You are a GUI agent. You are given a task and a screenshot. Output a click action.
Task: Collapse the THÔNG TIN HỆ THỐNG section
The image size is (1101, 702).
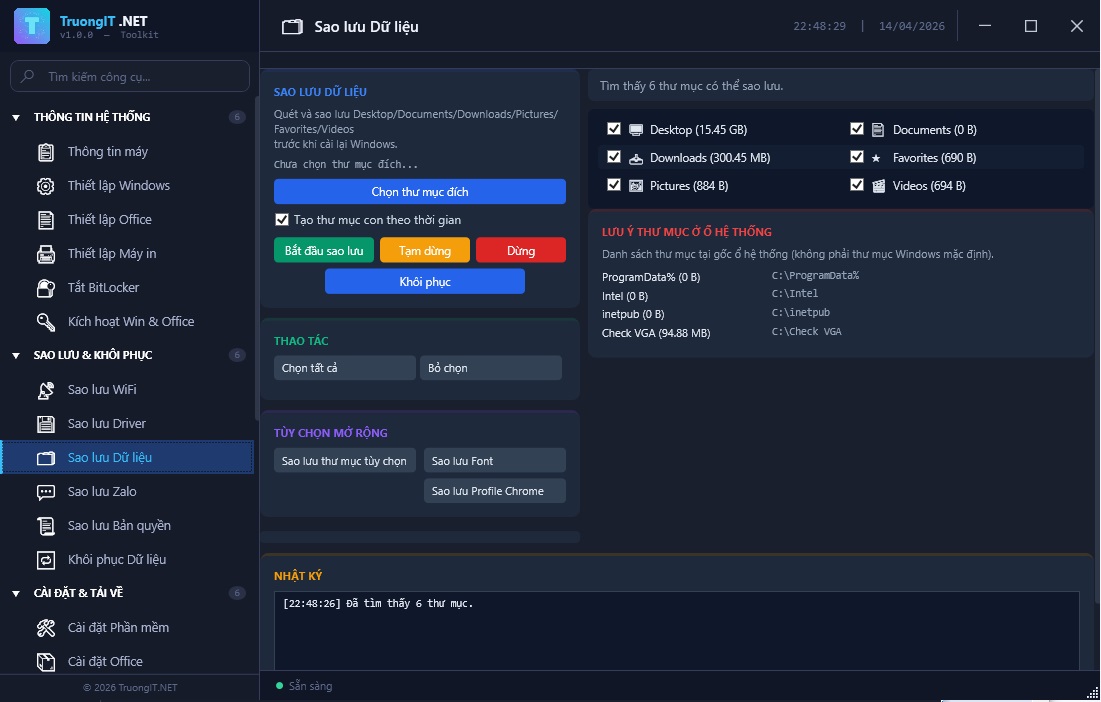click(x=16, y=118)
